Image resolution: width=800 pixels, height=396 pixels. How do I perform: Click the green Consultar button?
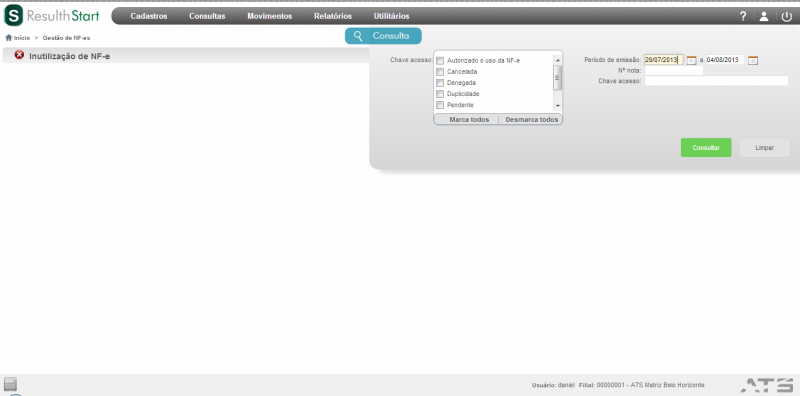[x=706, y=148]
